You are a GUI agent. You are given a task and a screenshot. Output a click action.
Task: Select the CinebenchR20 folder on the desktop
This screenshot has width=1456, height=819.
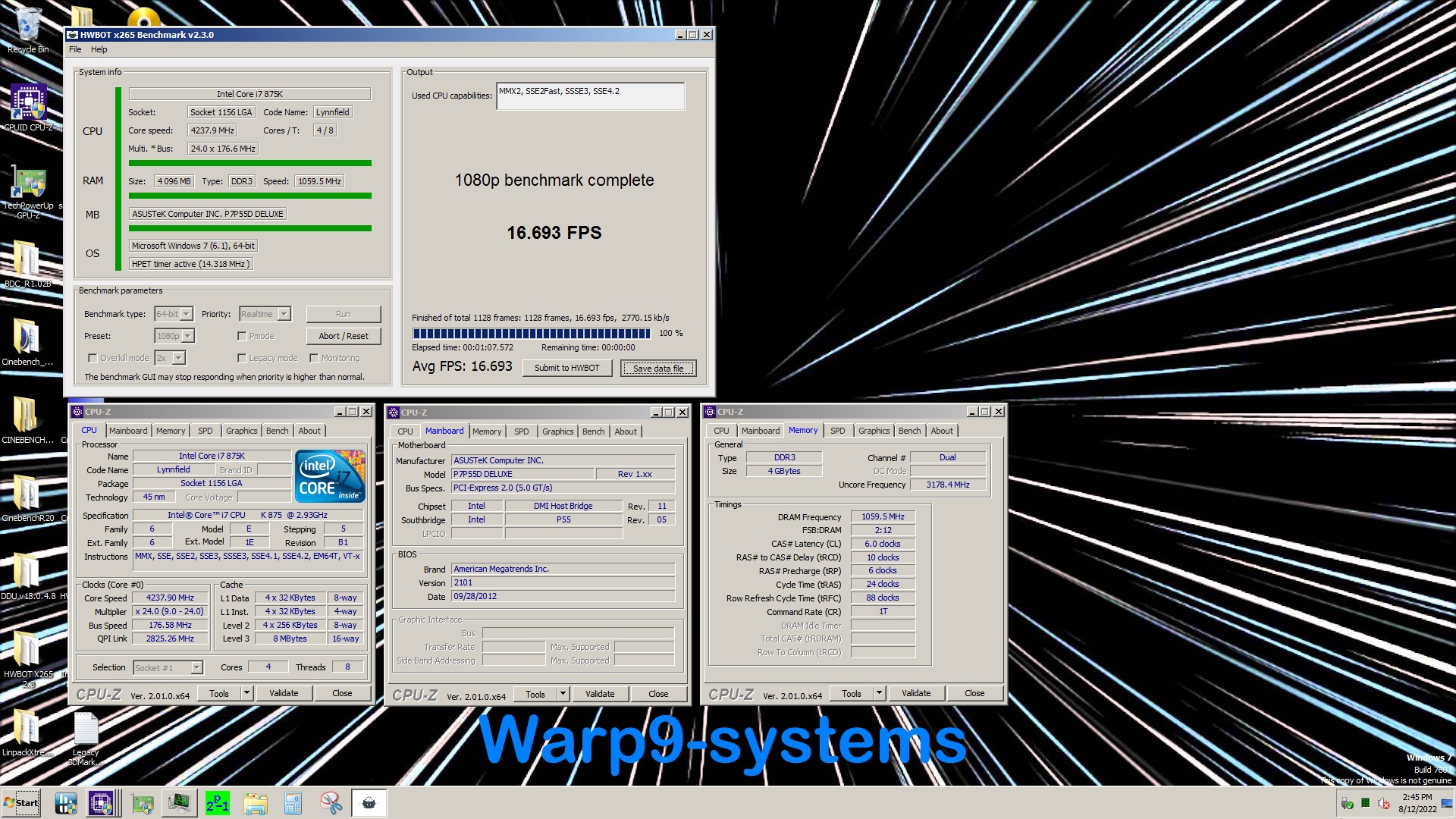coord(27,497)
